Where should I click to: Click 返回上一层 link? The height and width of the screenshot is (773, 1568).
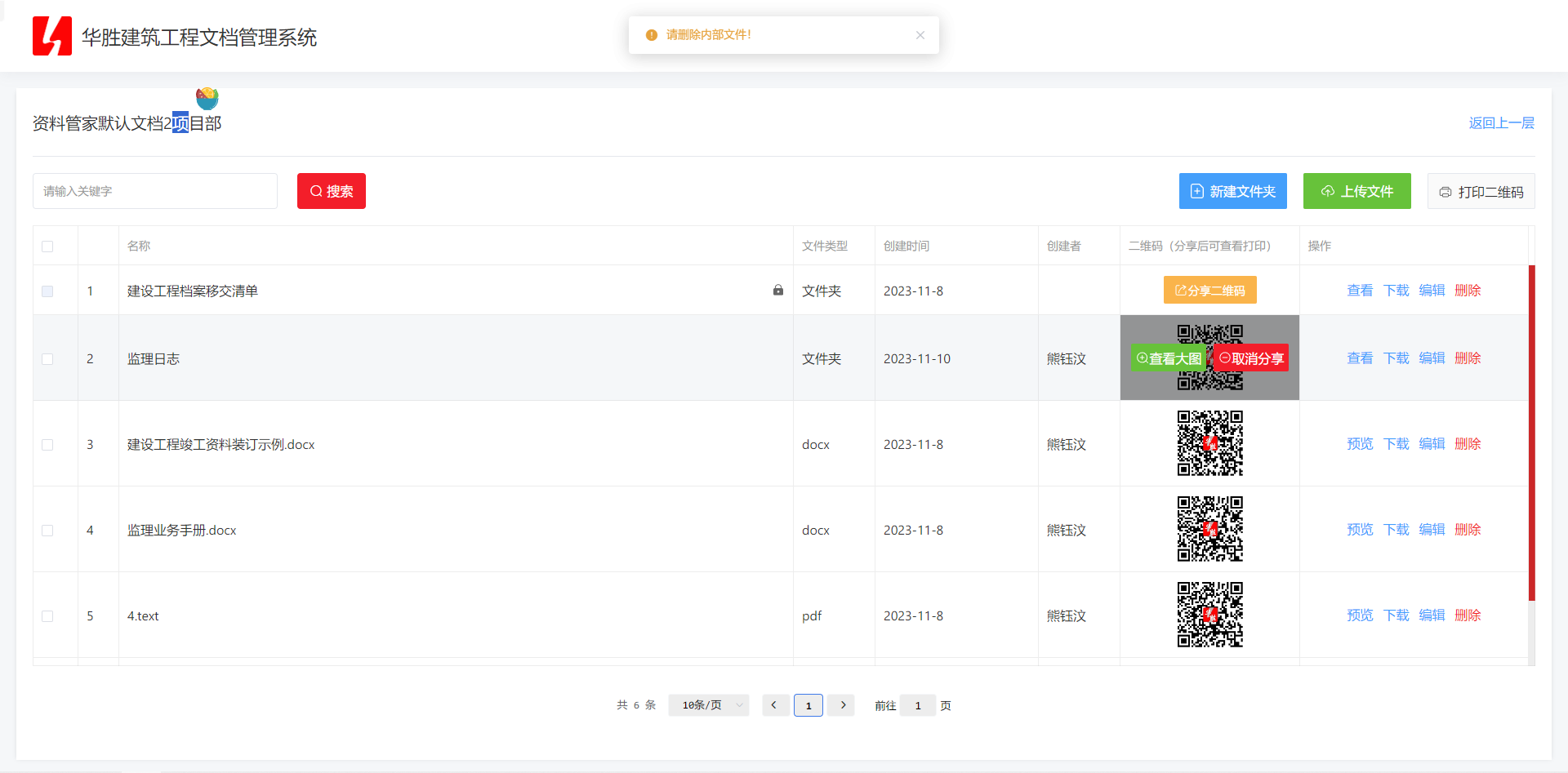(1502, 123)
